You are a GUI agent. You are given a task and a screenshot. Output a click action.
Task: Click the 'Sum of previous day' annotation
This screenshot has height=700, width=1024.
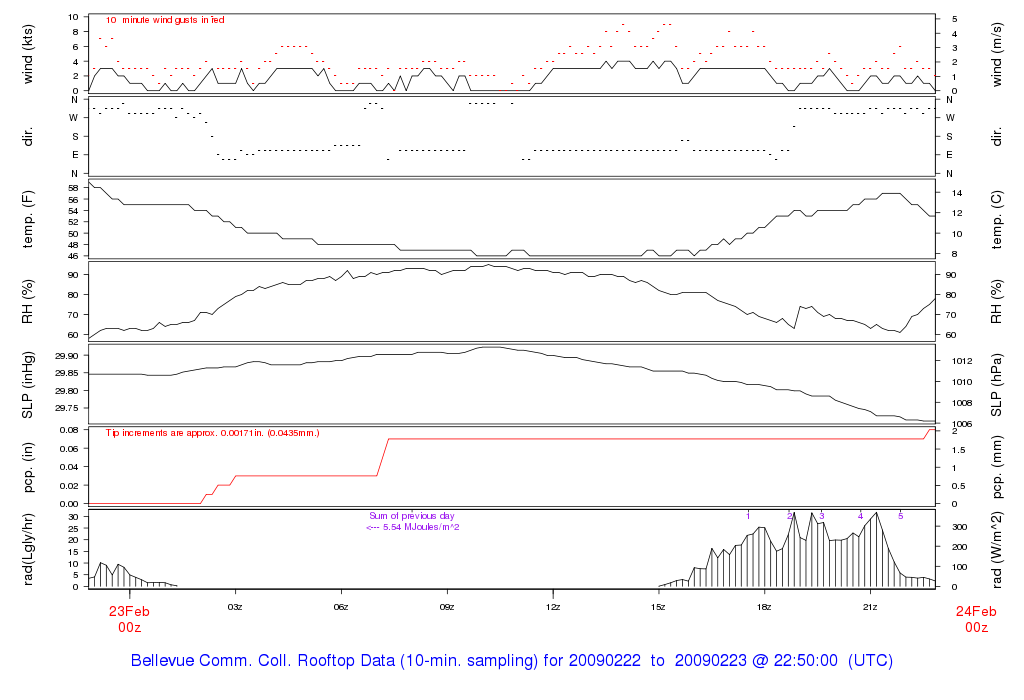tap(411, 516)
